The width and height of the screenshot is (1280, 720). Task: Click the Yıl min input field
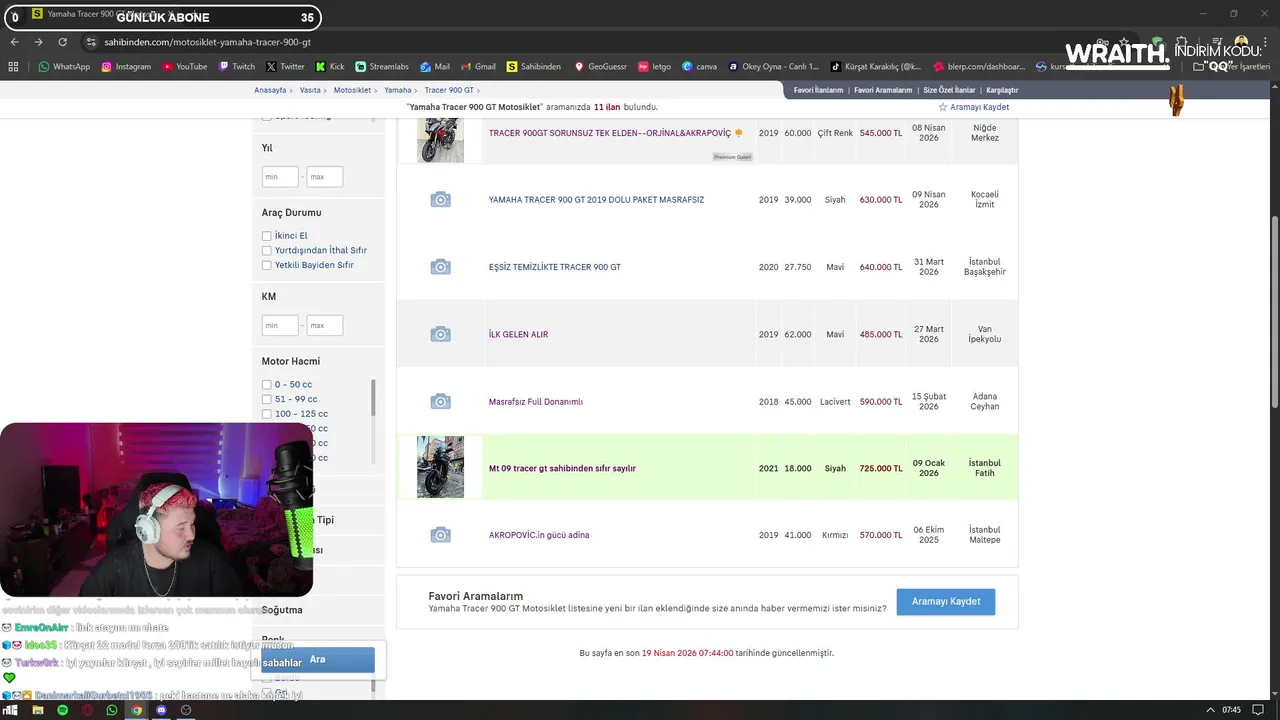coord(280,177)
